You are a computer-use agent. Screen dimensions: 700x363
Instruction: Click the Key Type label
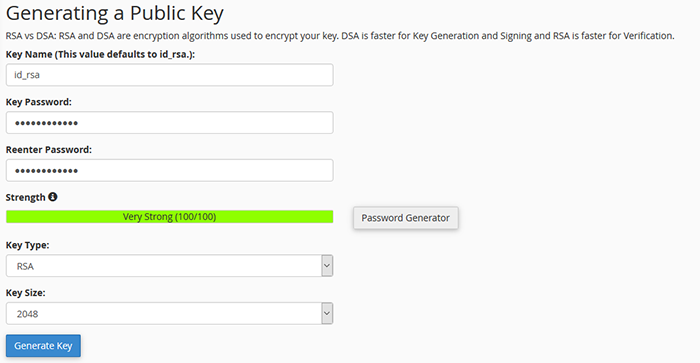coord(27,245)
